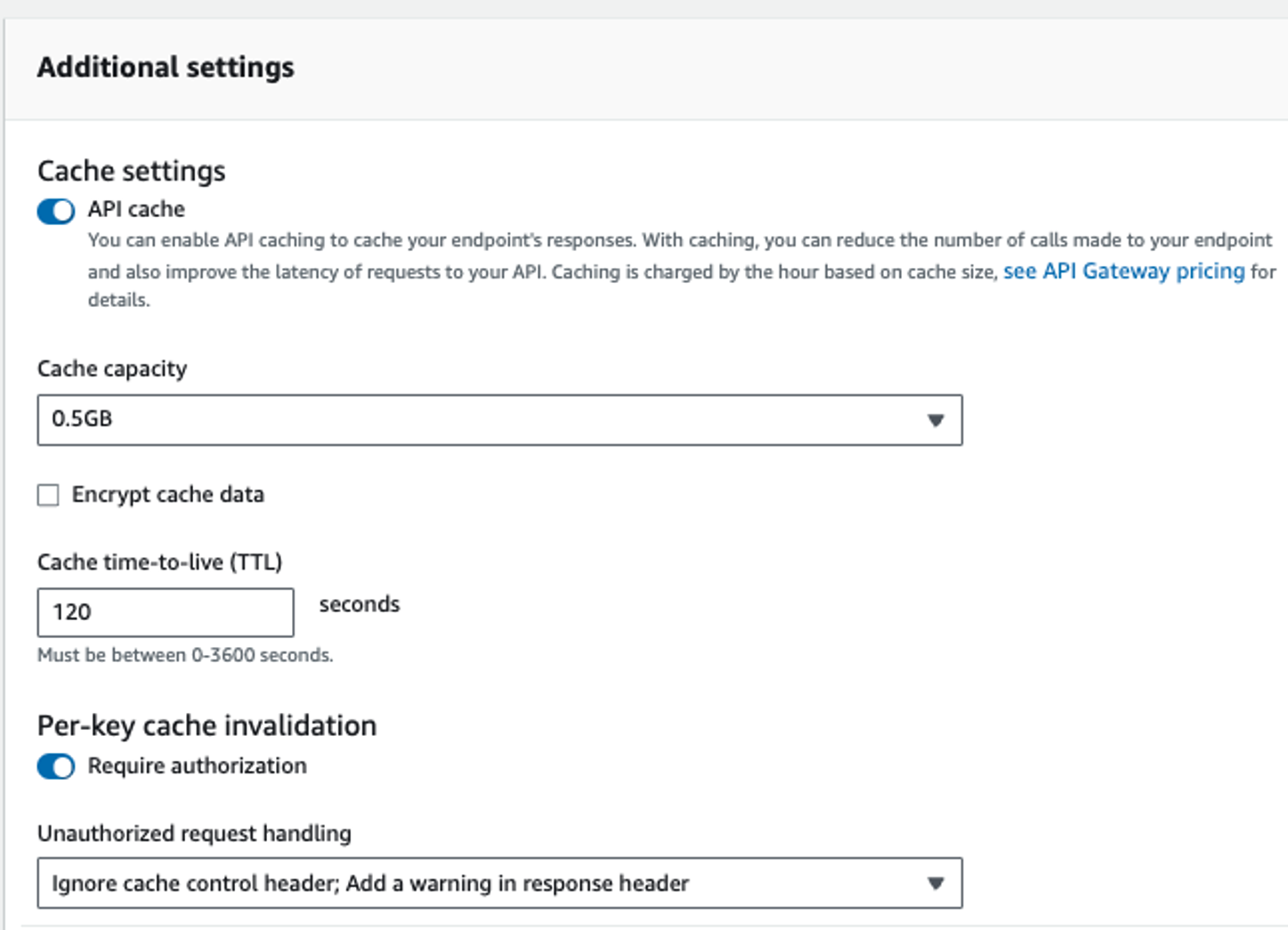Click the Cache settings heading
The height and width of the screenshot is (930, 1288).
click(132, 171)
